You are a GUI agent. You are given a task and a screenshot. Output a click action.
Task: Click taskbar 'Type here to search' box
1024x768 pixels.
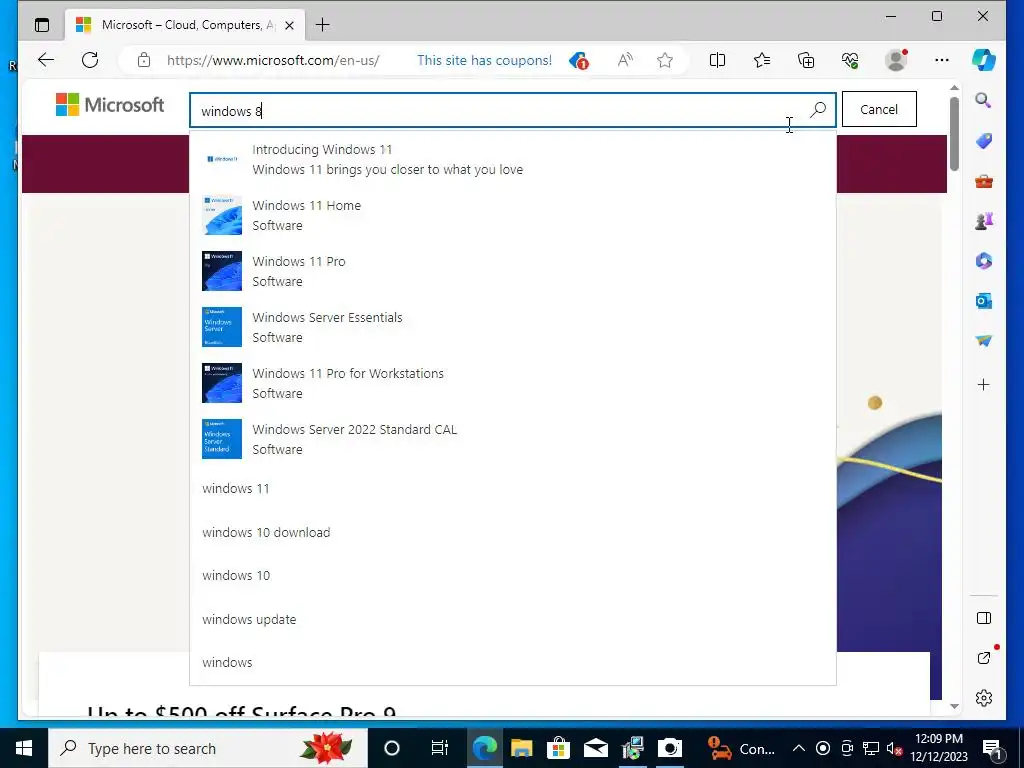pos(208,748)
